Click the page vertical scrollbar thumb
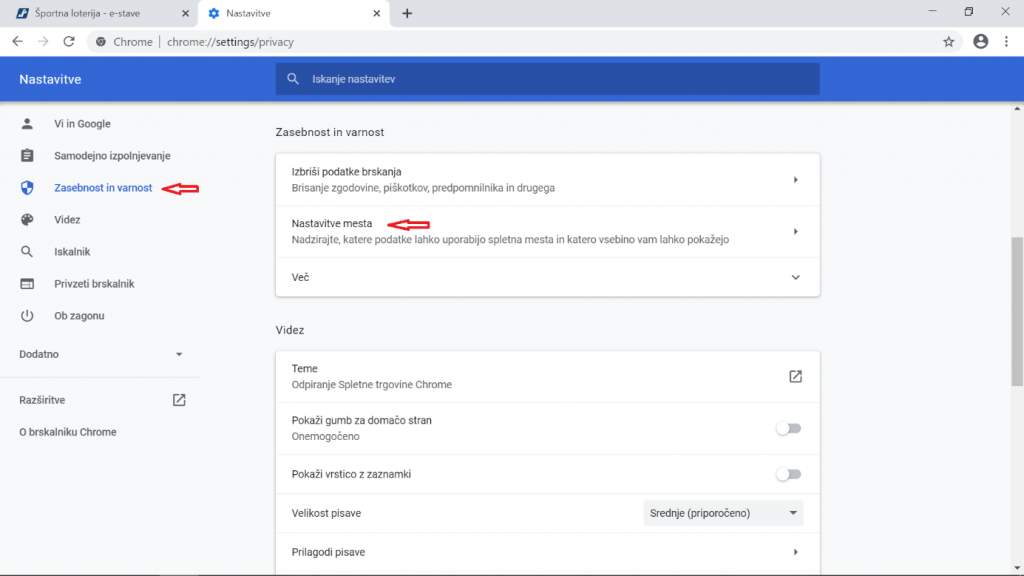The width and height of the screenshot is (1024, 576). [1017, 312]
